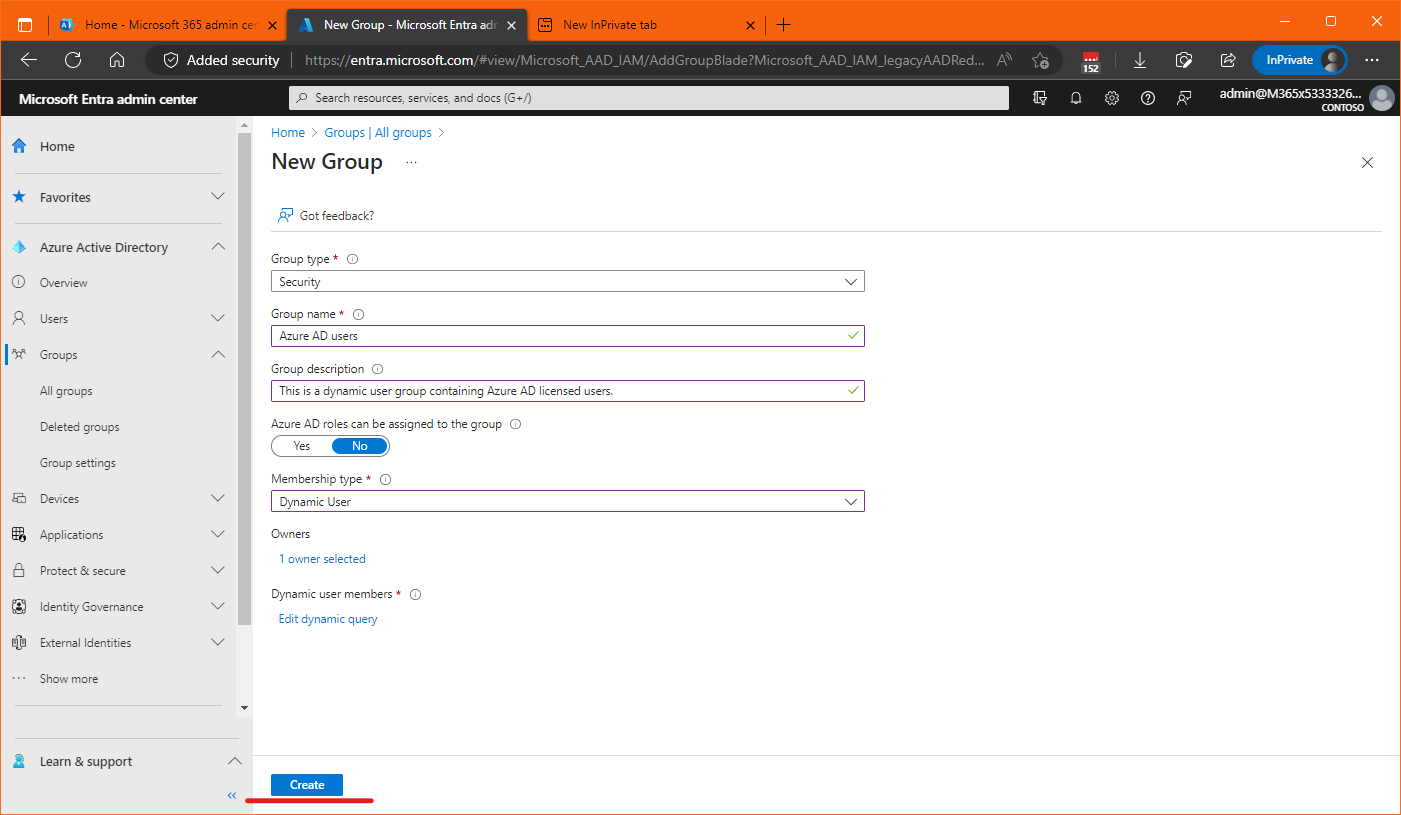Open the notifications bell icon
The width and height of the screenshot is (1401, 815).
pyautogui.click(x=1076, y=98)
